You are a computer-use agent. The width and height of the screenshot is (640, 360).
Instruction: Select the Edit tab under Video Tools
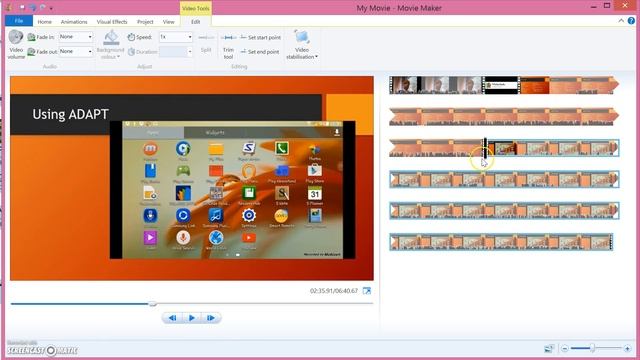196,22
